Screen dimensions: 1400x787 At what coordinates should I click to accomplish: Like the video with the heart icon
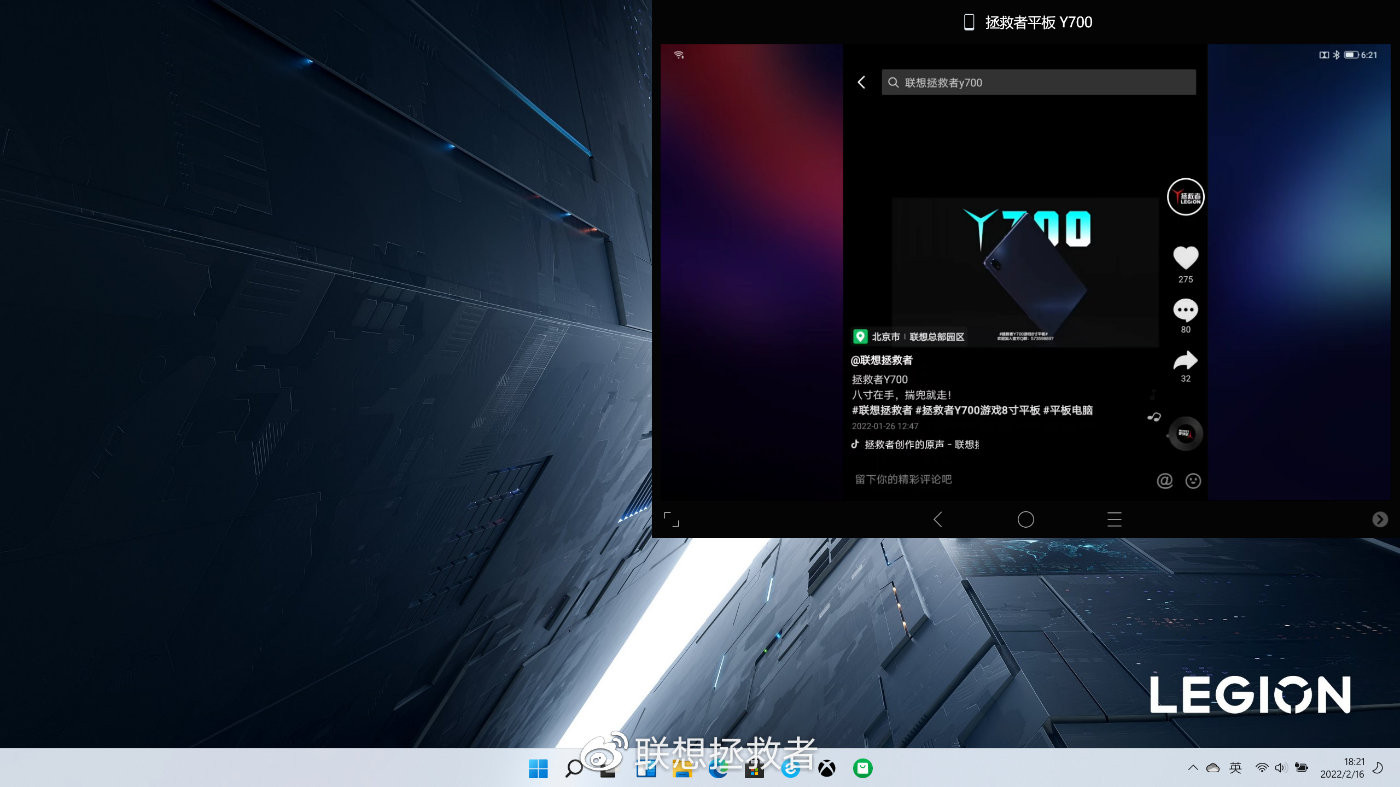click(1186, 258)
